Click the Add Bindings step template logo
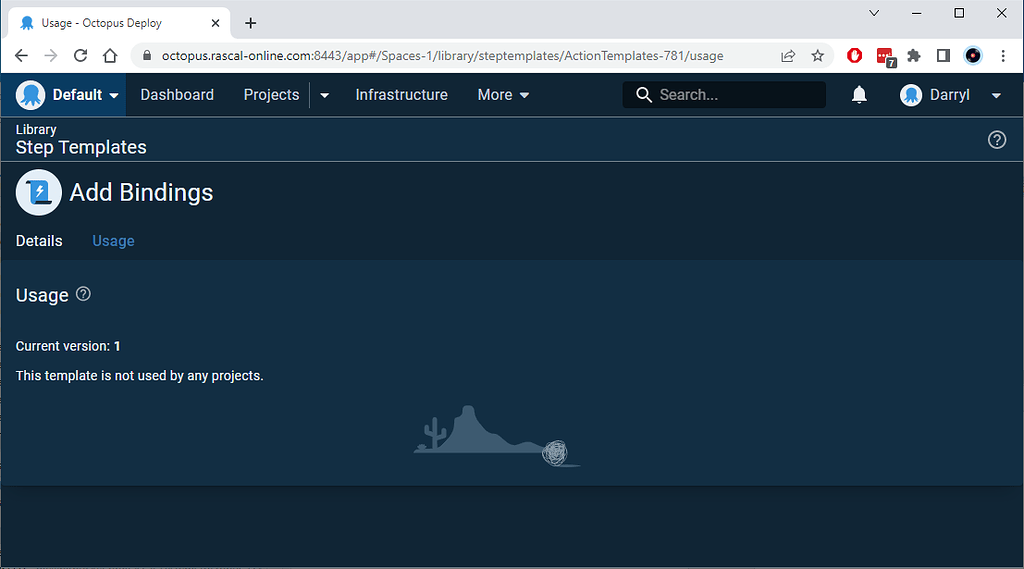Screen dimensions: 1024x569 (x=39, y=193)
